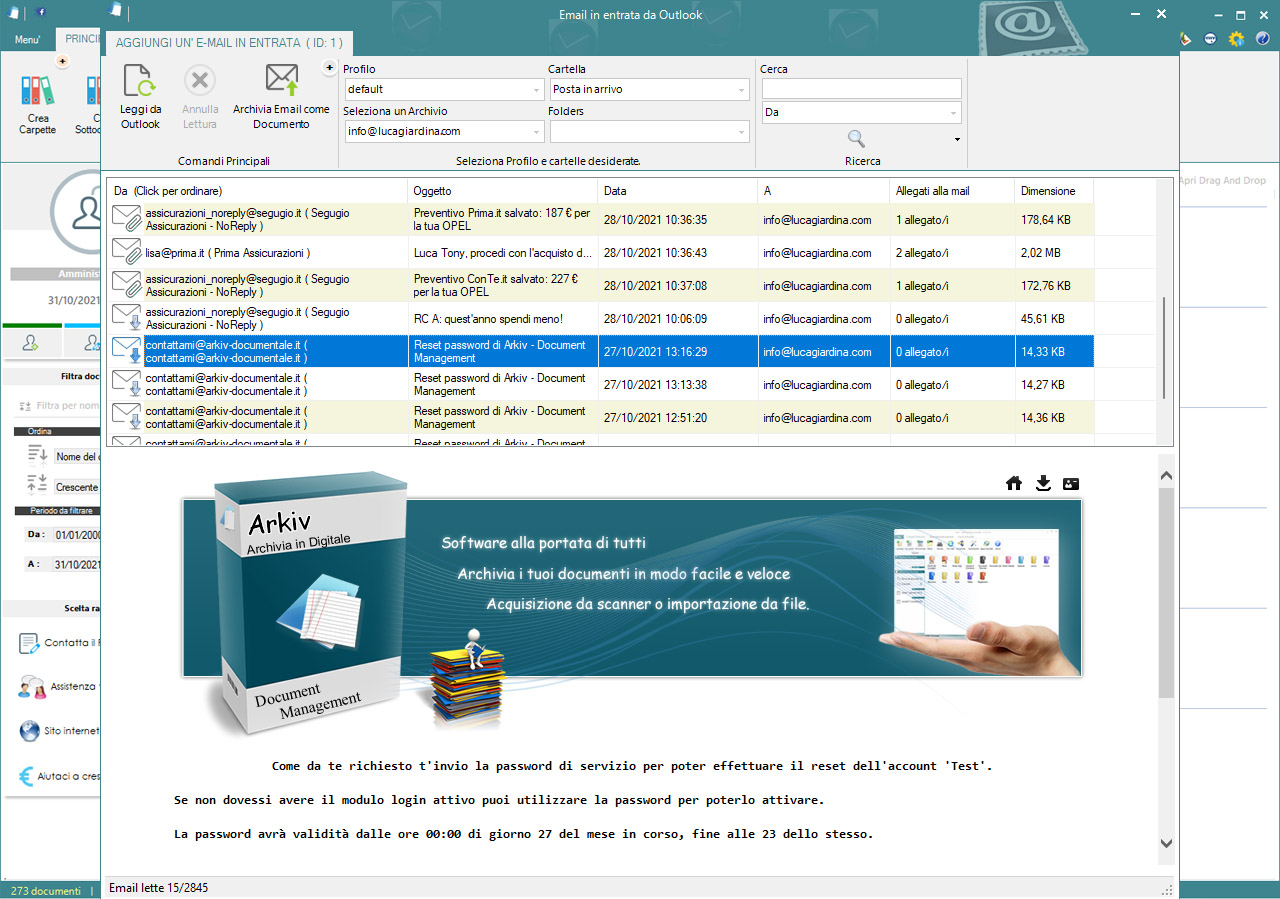Screen dimensions: 1280x899
Task: Click the Da date field 01/01/2000
Action: point(77,535)
